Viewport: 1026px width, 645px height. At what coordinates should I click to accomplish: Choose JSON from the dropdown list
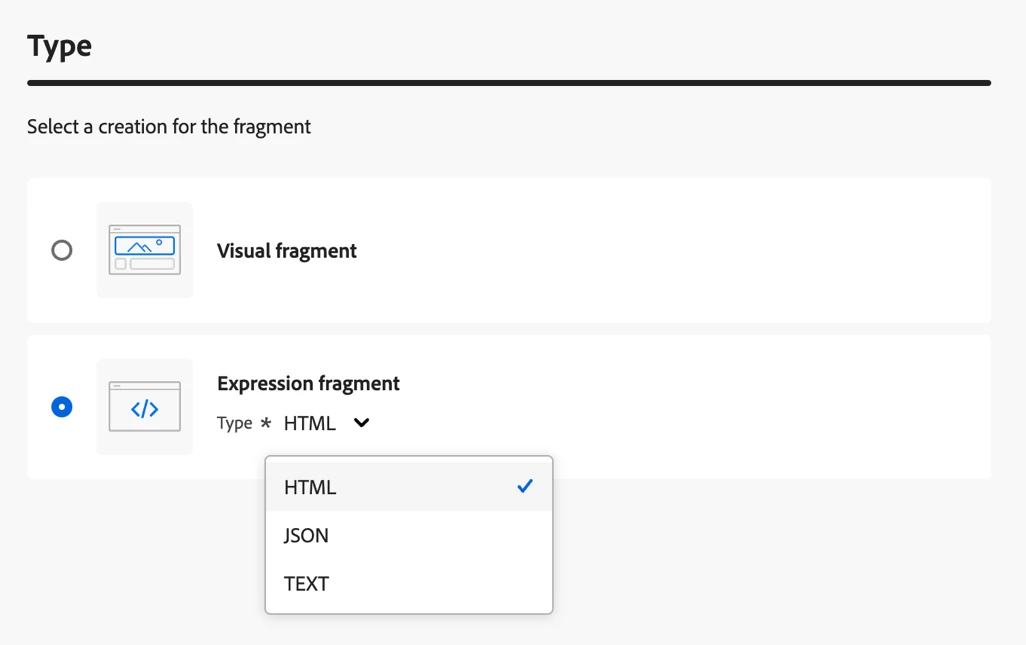[x=306, y=535]
